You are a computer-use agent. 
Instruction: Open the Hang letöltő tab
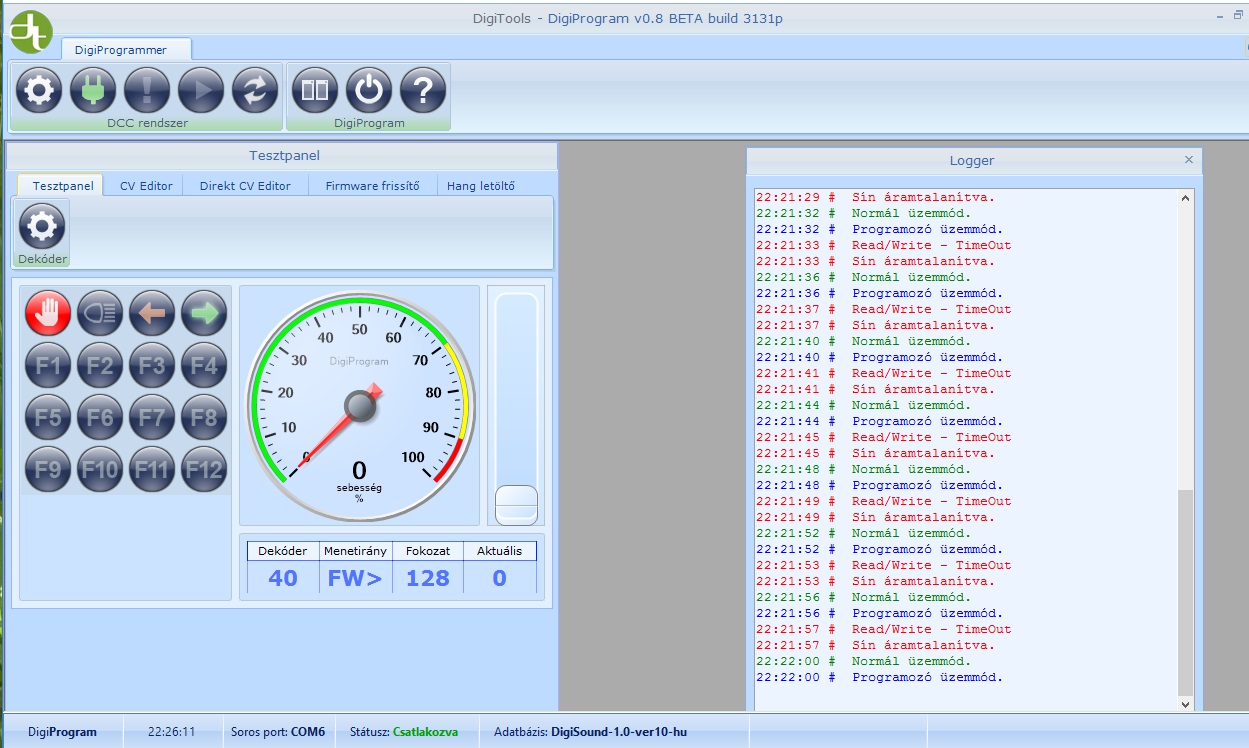point(481,185)
